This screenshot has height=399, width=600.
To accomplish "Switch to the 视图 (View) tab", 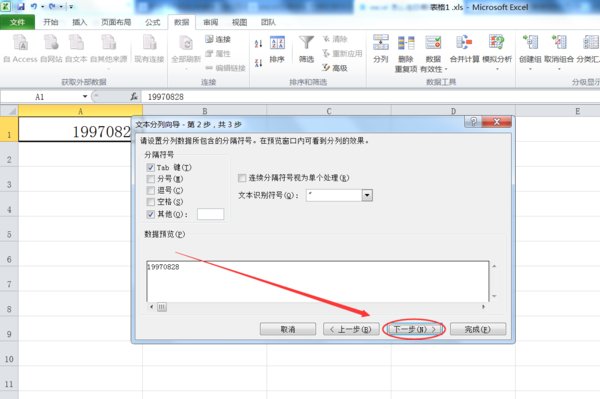I will [240, 22].
